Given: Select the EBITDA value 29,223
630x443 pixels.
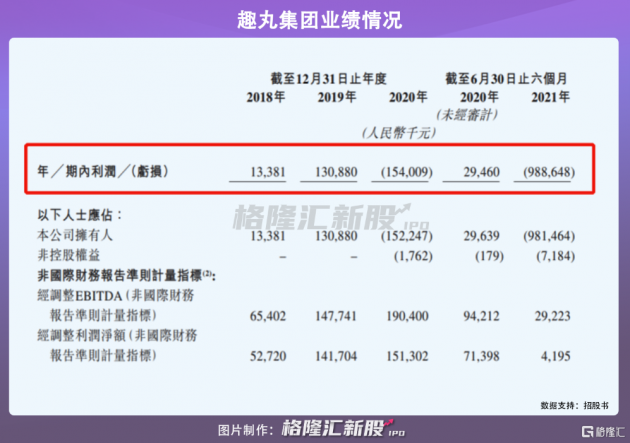Looking at the screenshot, I should click(552, 316).
